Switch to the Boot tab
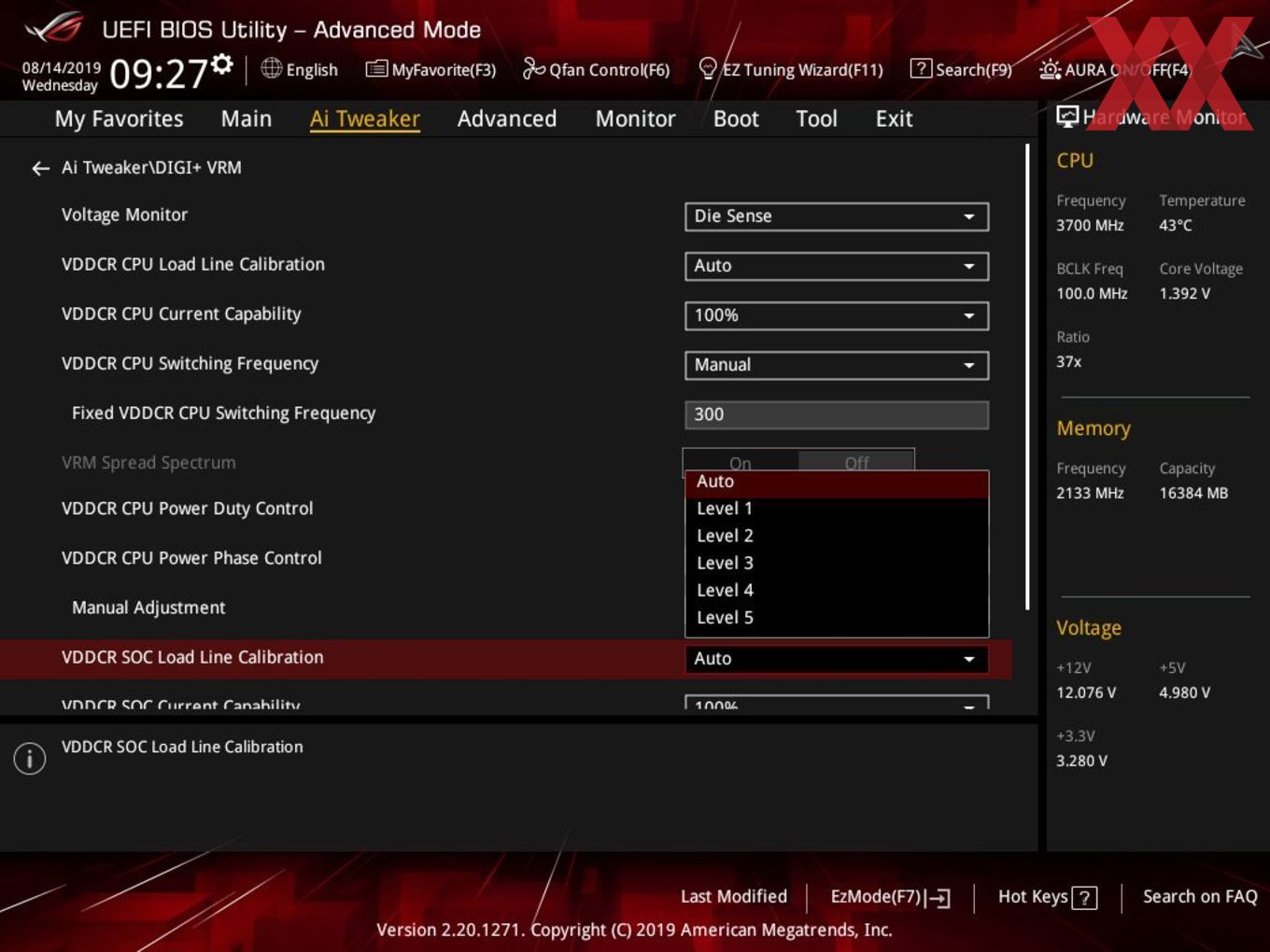This screenshot has width=1270, height=952. pyautogui.click(x=736, y=119)
